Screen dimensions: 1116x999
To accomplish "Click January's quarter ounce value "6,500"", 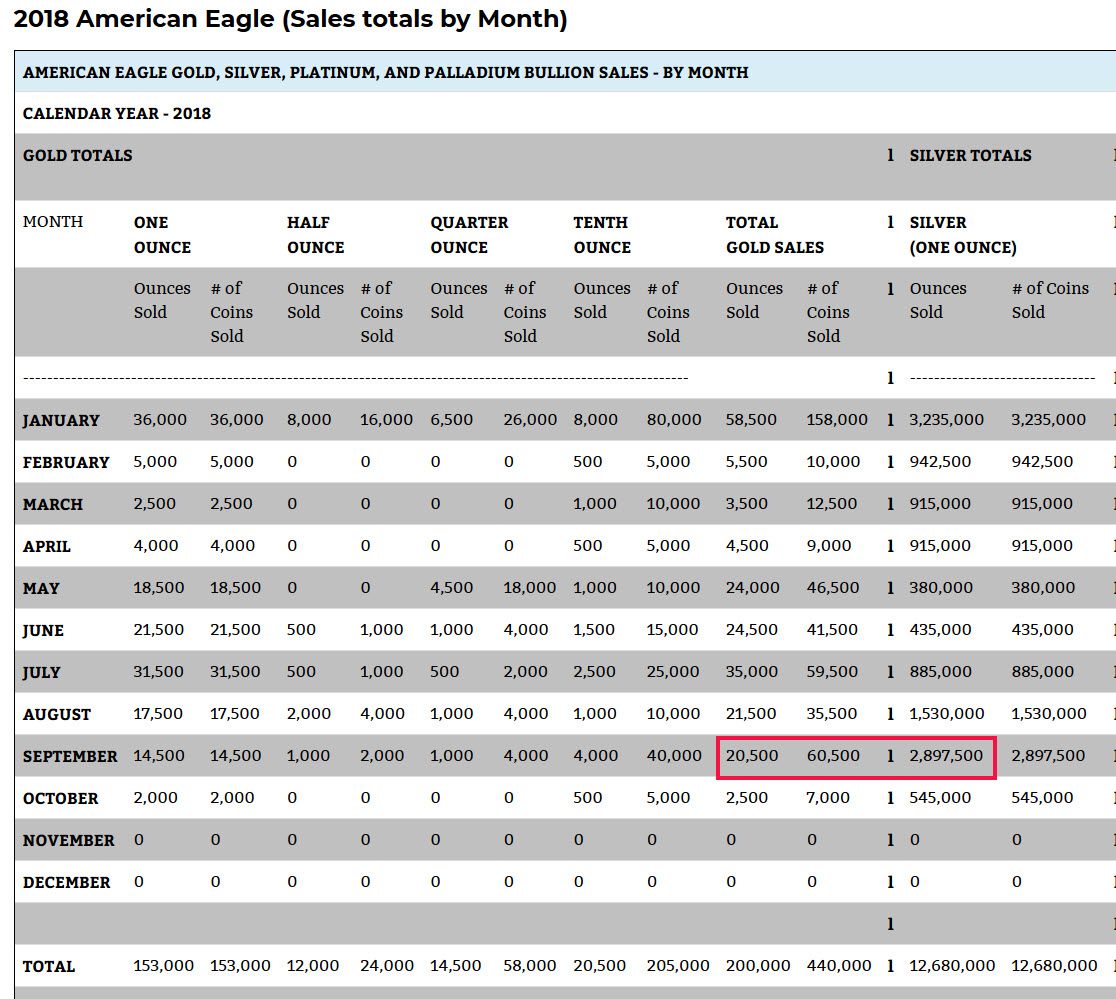I will click(451, 420).
